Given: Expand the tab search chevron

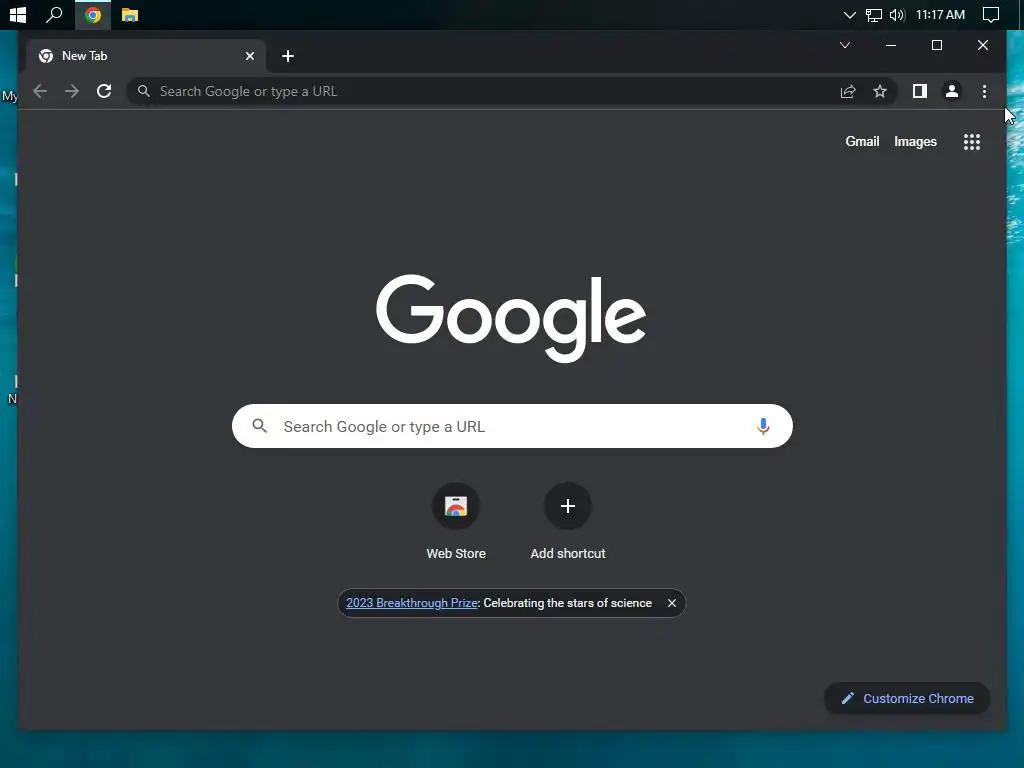Looking at the screenshot, I should click(844, 45).
